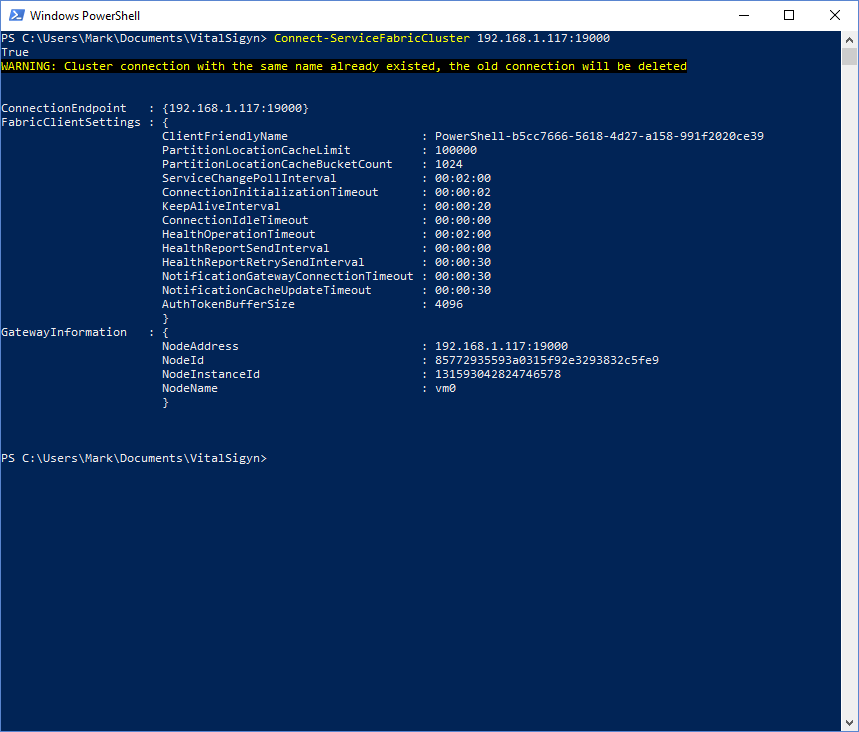Click the ConnectionEndpoint value in braces

[x=235, y=108]
